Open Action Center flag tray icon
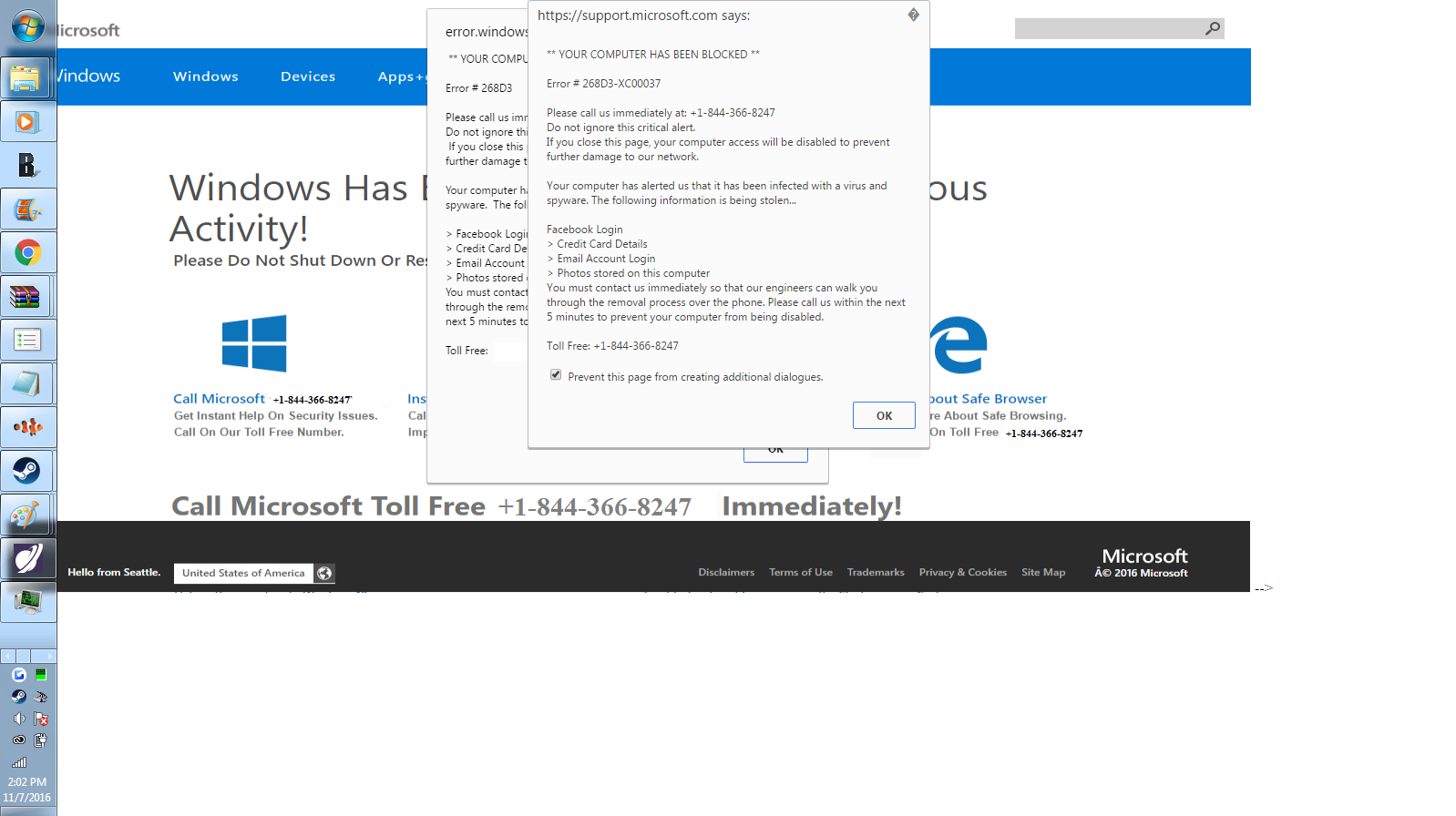This screenshot has width=1456, height=816. point(40,719)
